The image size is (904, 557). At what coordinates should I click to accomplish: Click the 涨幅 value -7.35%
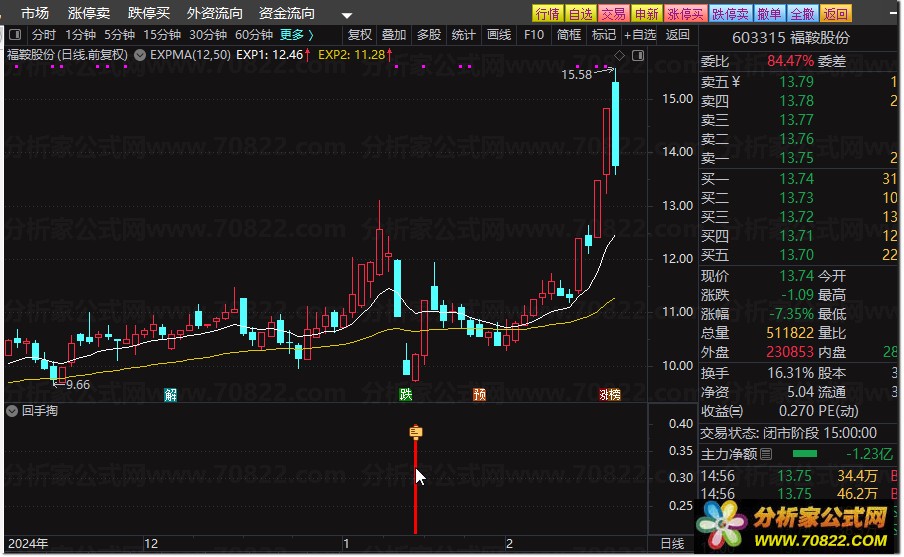tap(791, 314)
